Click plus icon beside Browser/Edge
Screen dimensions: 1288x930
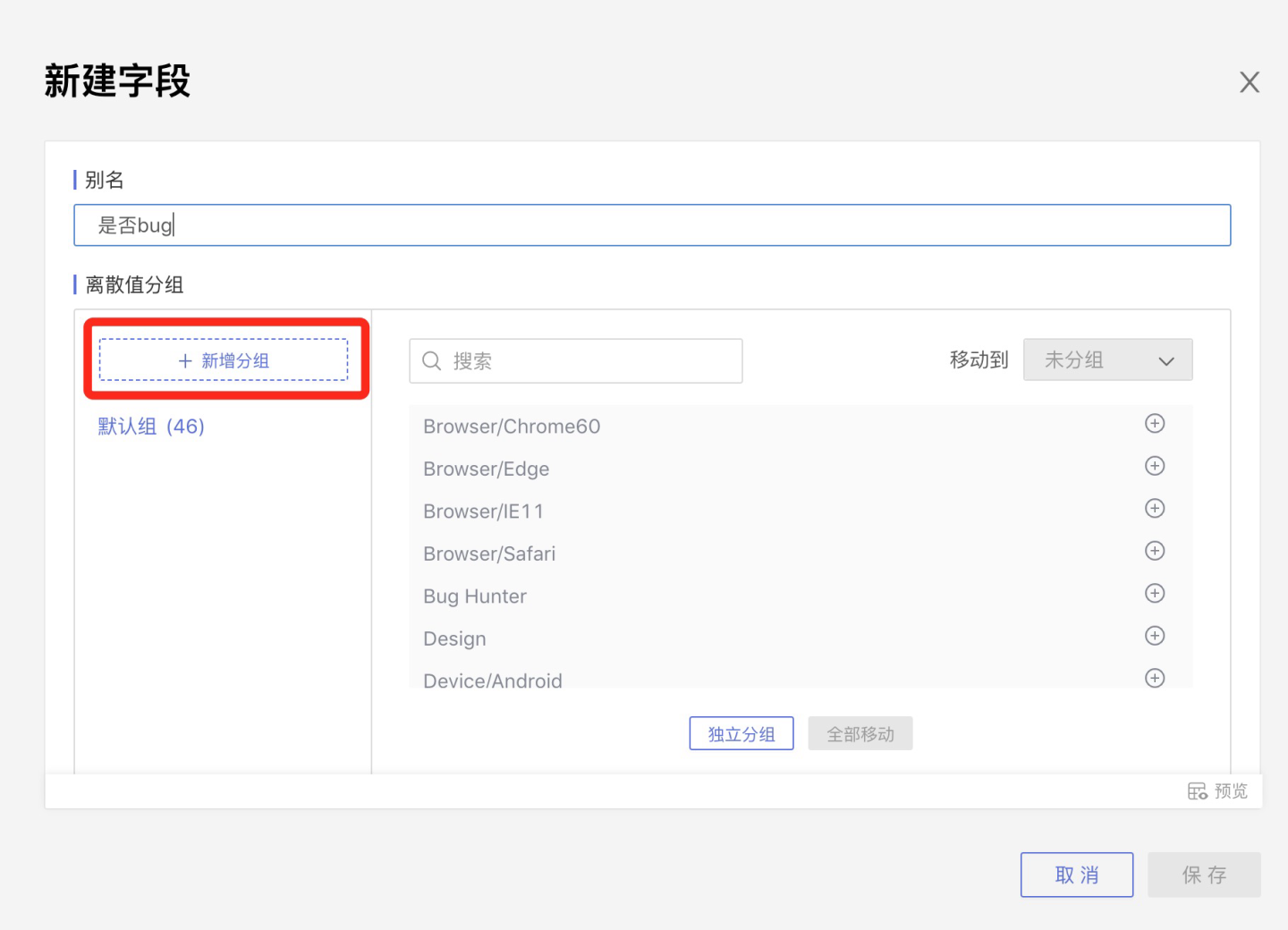pos(1155,466)
